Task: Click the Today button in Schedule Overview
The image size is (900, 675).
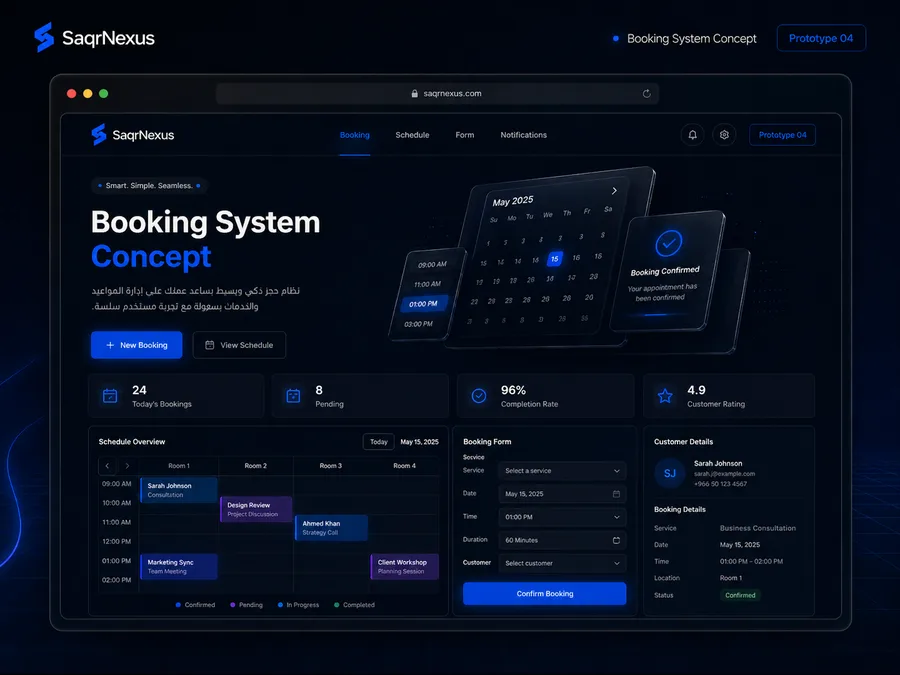Action: tap(379, 441)
